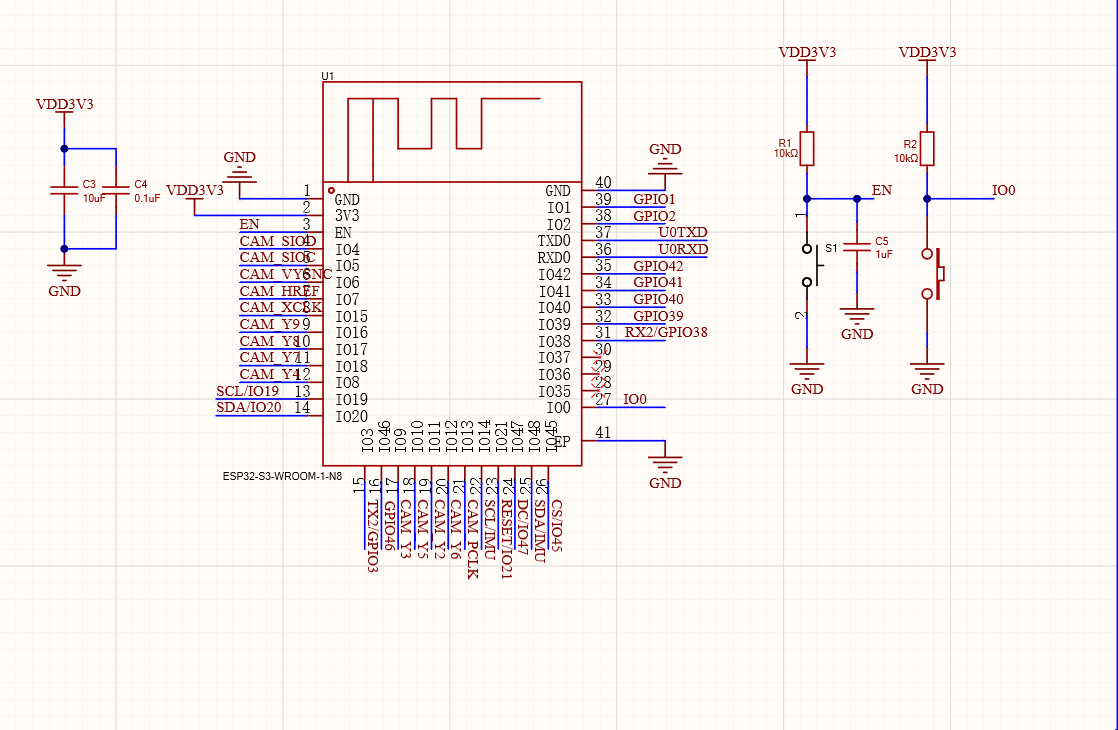1118x730 pixels.
Task: Select the CAM_HREF net label
Action: tap(280, 291)
